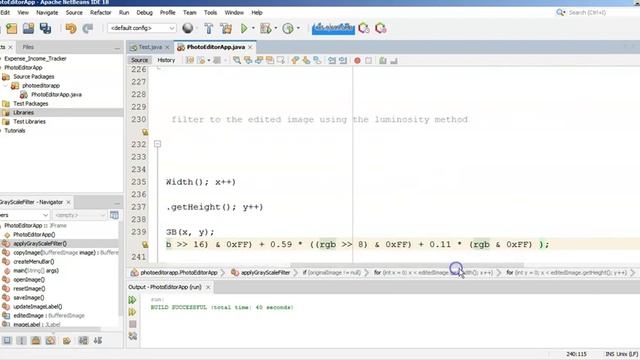Undo the last edit
The width and height of the screenshot is (640, 360).
coord(71,28)
